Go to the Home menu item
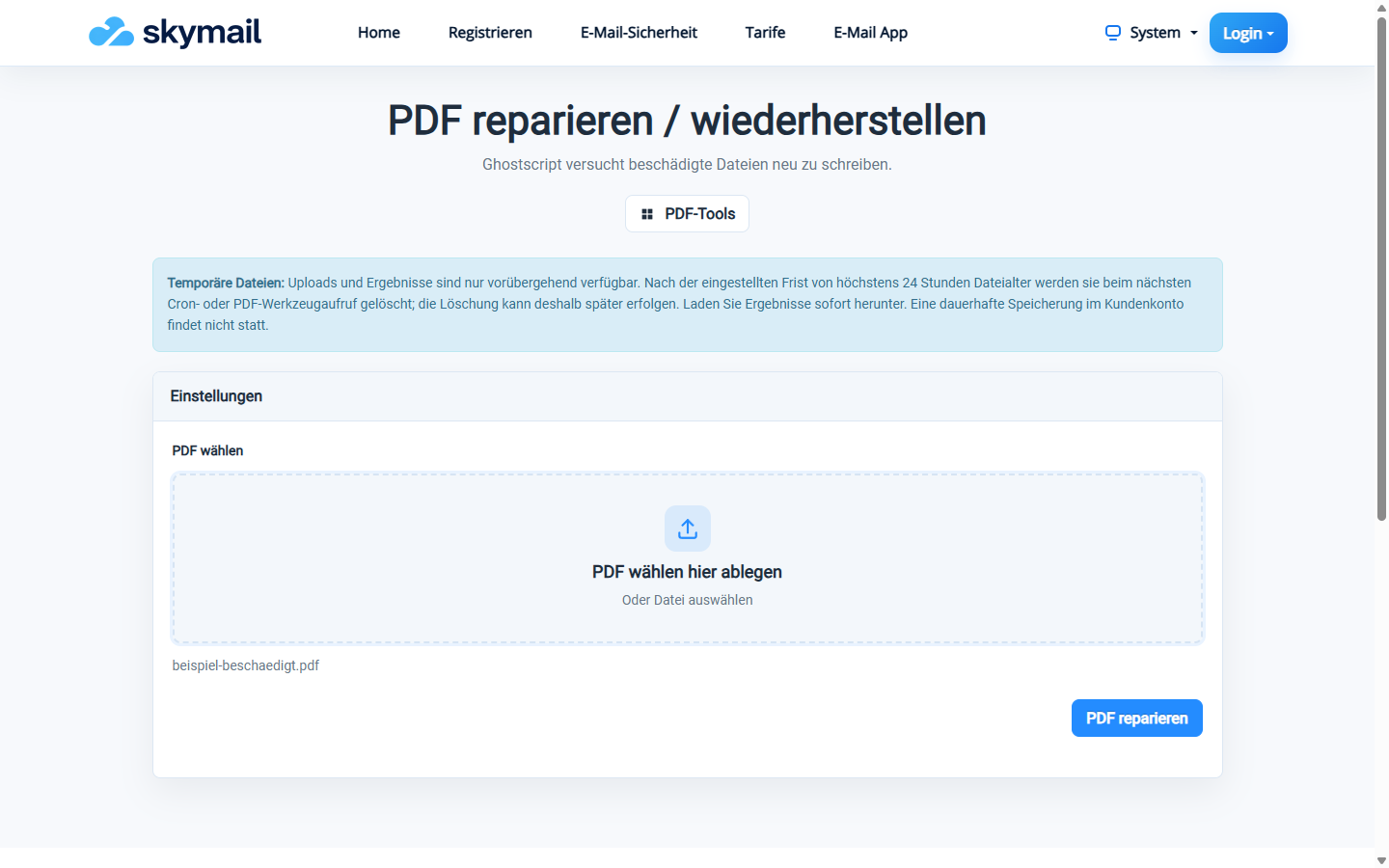This screenshot has width=1389, height=868. click(379, 33)
